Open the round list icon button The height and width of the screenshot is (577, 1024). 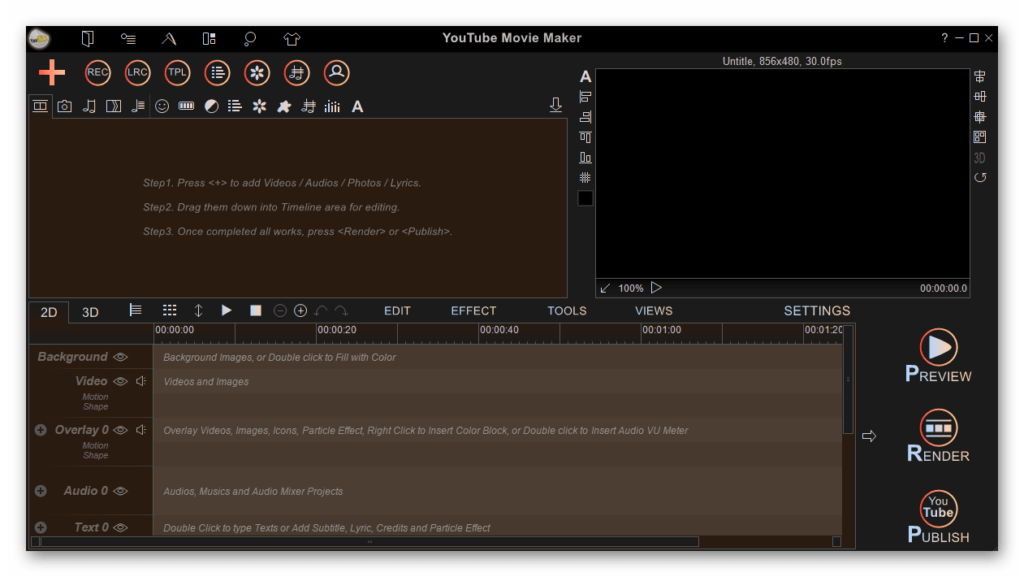pyautogui.click(x=217, y=72)
